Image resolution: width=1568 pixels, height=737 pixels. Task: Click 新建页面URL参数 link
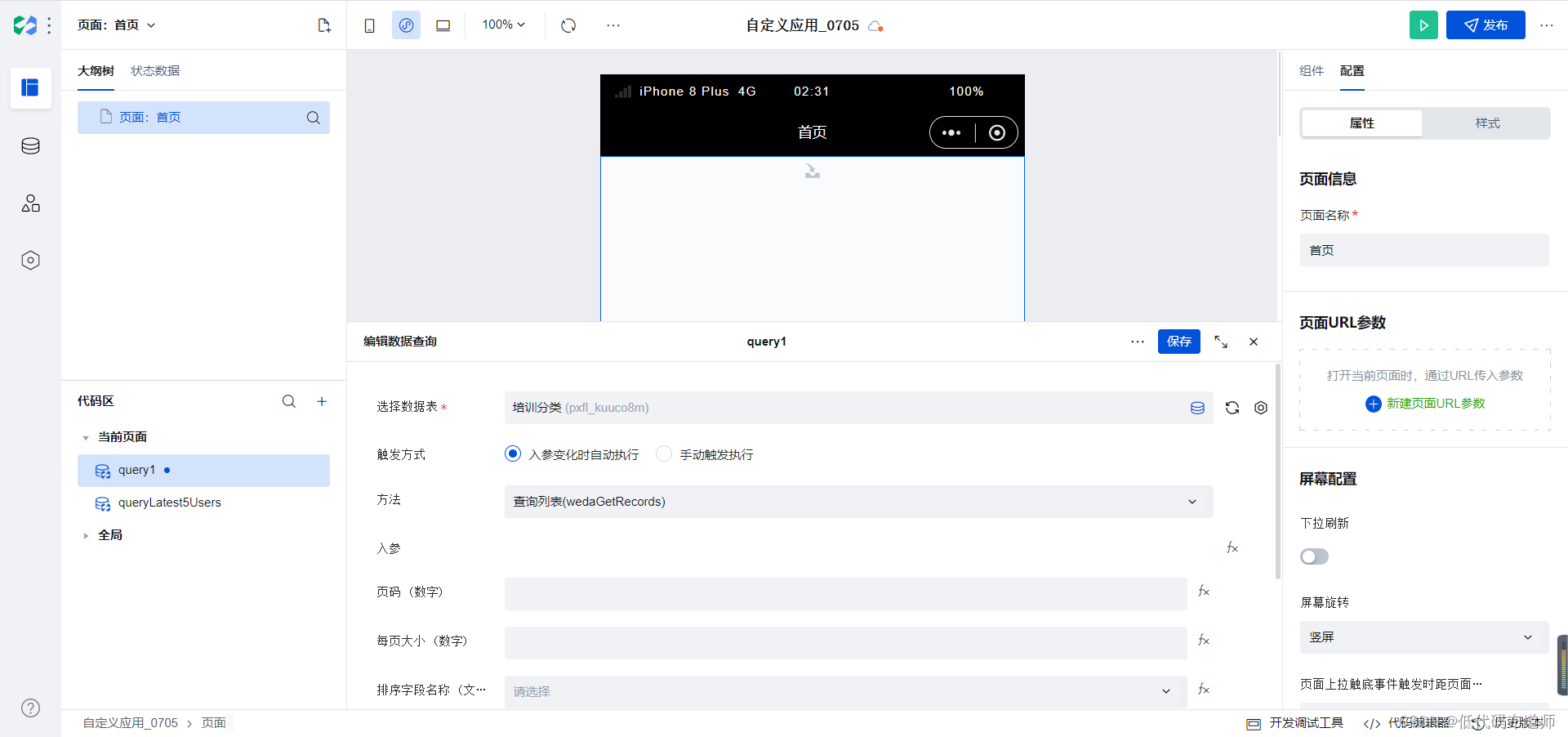1425,404
